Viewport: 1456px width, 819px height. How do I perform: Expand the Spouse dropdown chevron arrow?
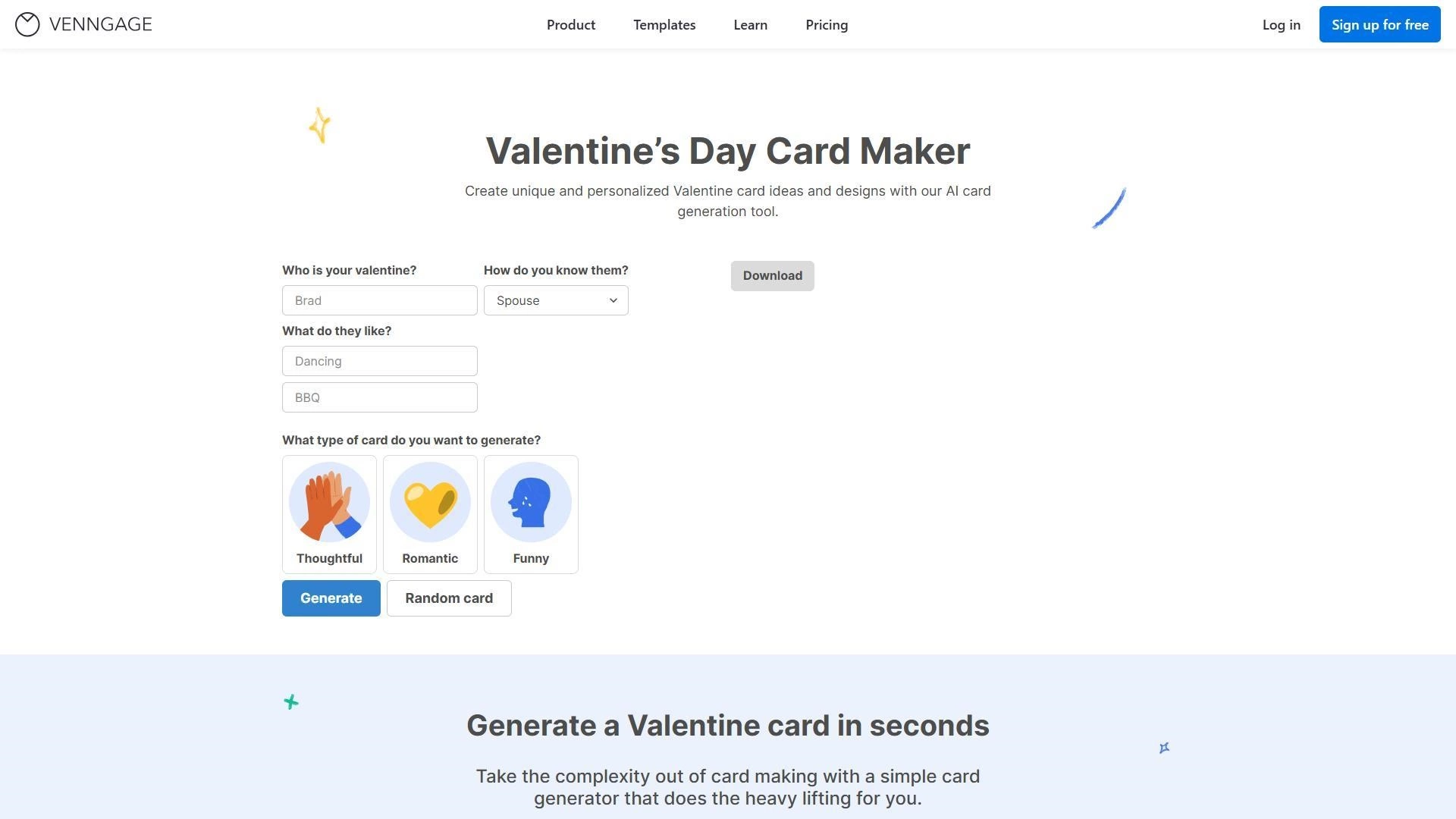613,301
